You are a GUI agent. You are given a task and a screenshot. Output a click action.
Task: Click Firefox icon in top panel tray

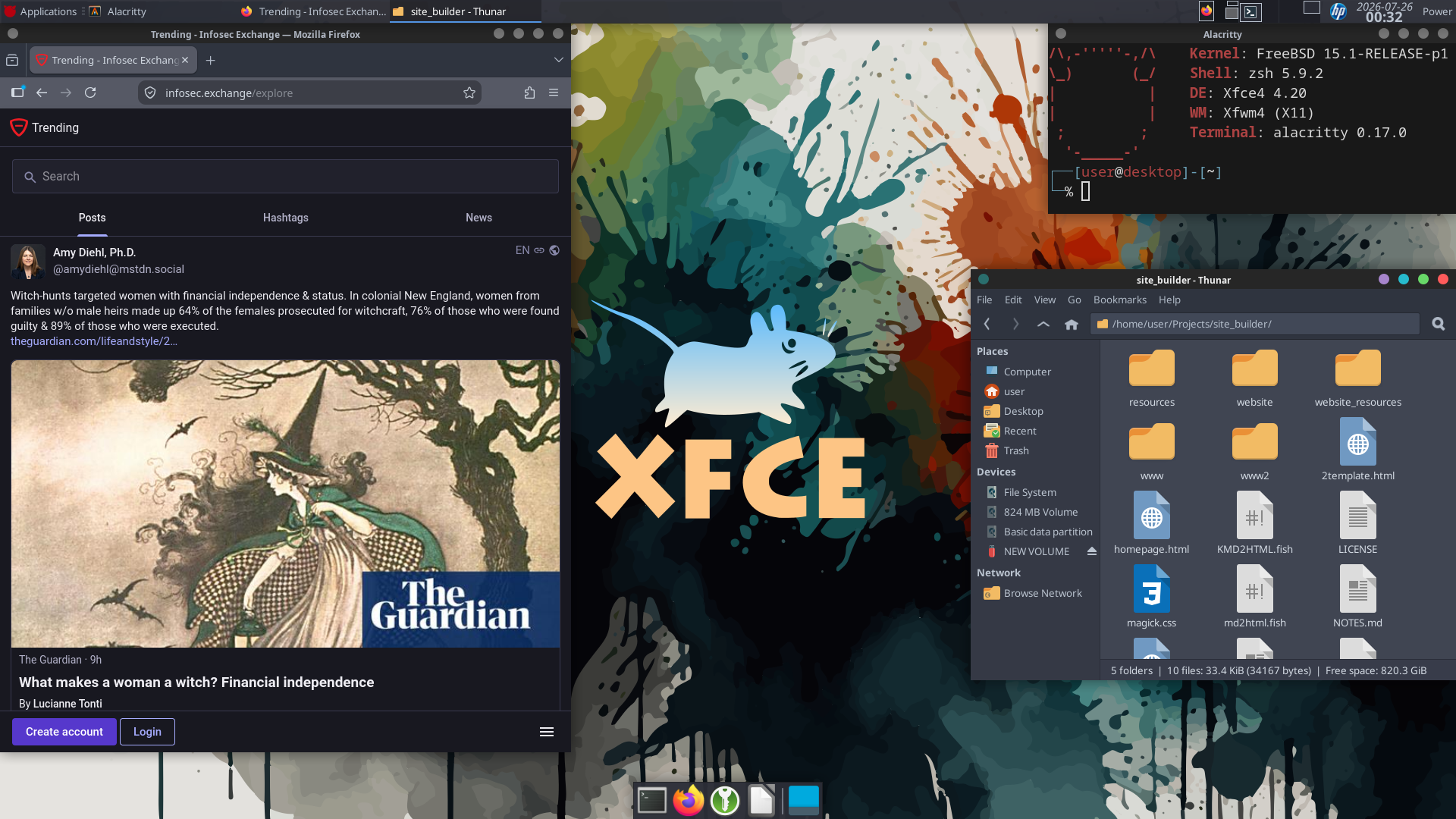[1207, 11]
